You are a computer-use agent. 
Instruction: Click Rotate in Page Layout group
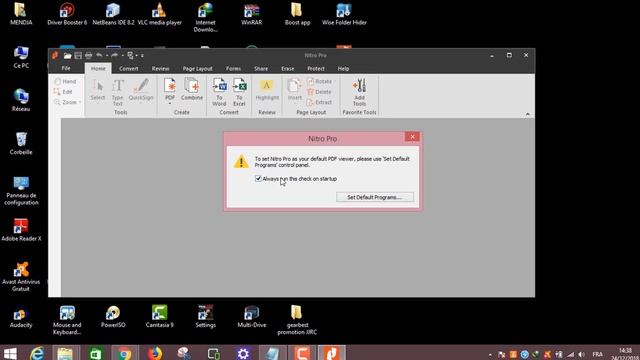click(320, 81)
